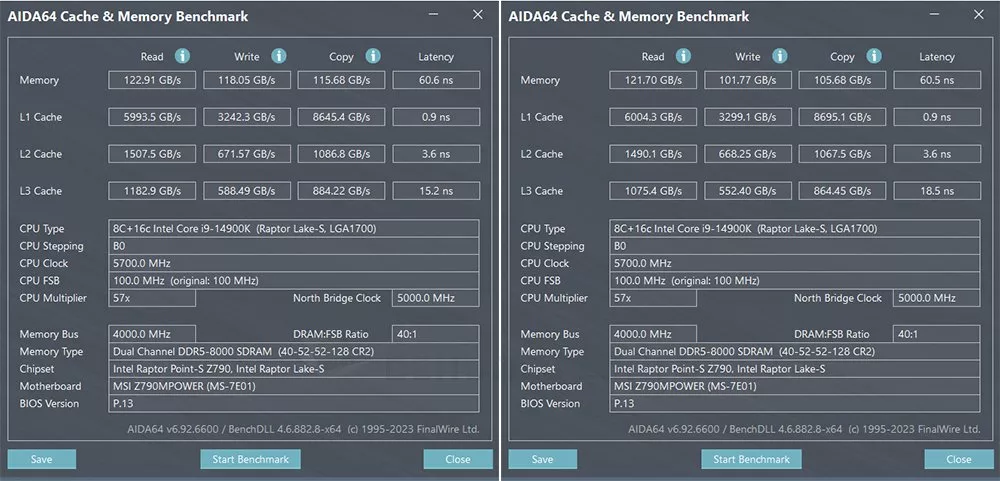The image size is (1000, 481).
Task: Select L1 Cache copy value 8695.1 GB/s
Action: tap(842, 117)
